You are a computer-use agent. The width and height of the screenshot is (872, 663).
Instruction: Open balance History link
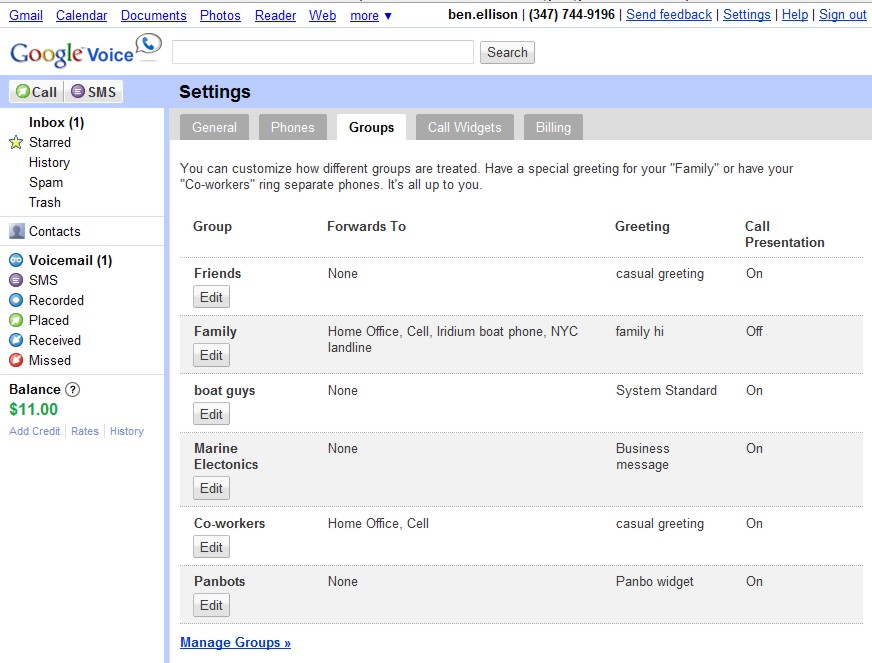127,431
